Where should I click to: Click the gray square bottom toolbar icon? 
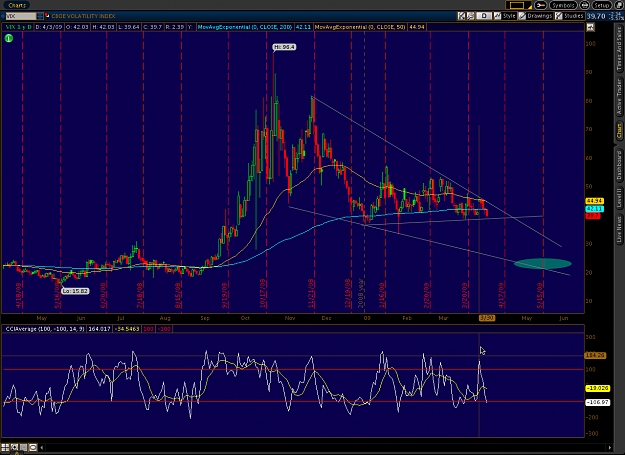click(x=24, y=447)
